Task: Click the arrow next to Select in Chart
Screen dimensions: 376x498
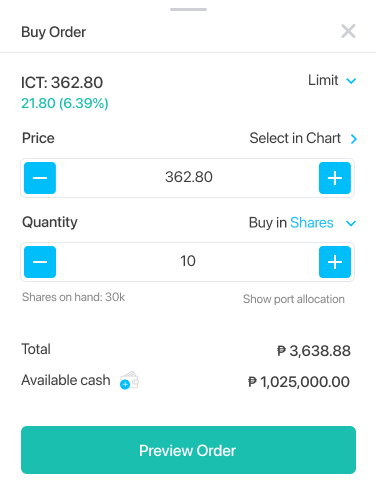Action: (354, 139)
